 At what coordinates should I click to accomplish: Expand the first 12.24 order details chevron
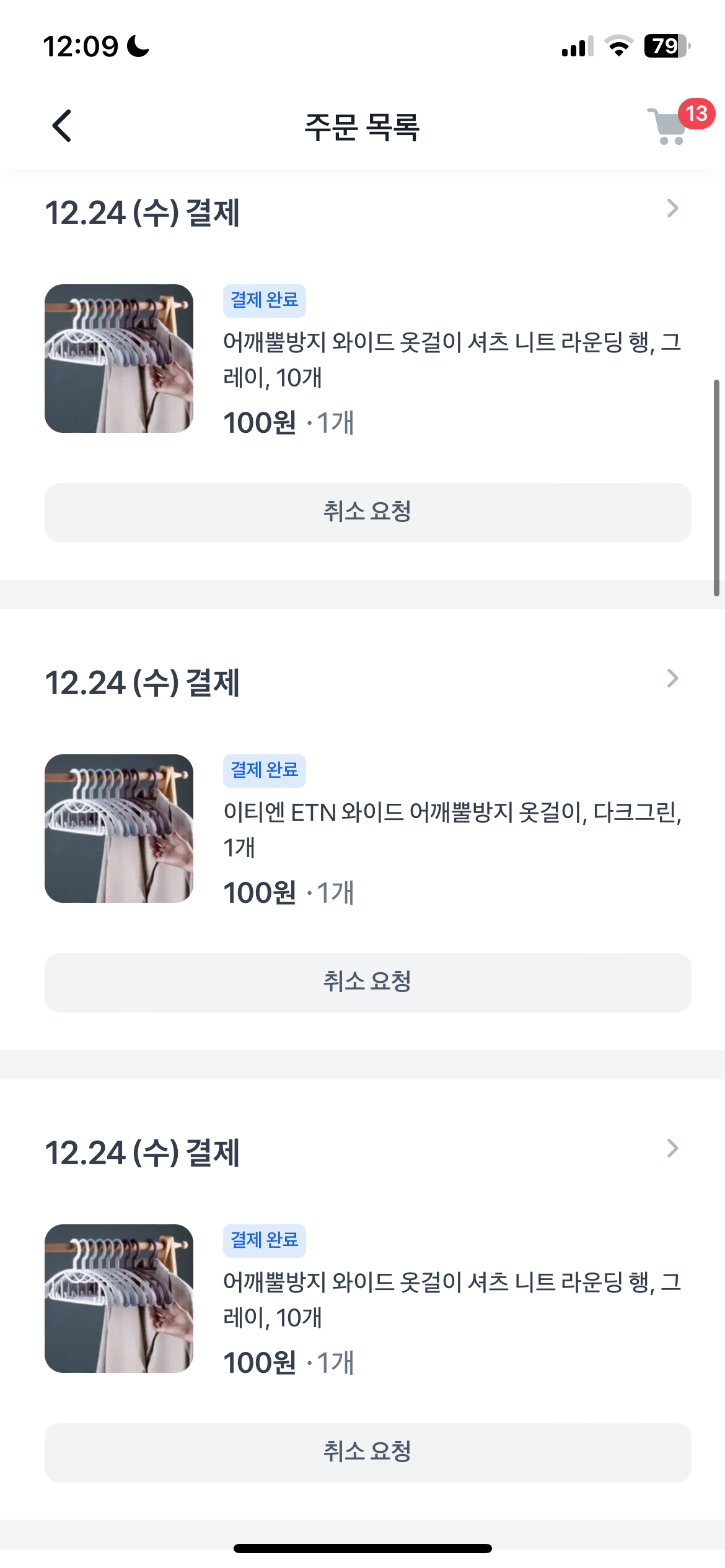tap(672, 209)
